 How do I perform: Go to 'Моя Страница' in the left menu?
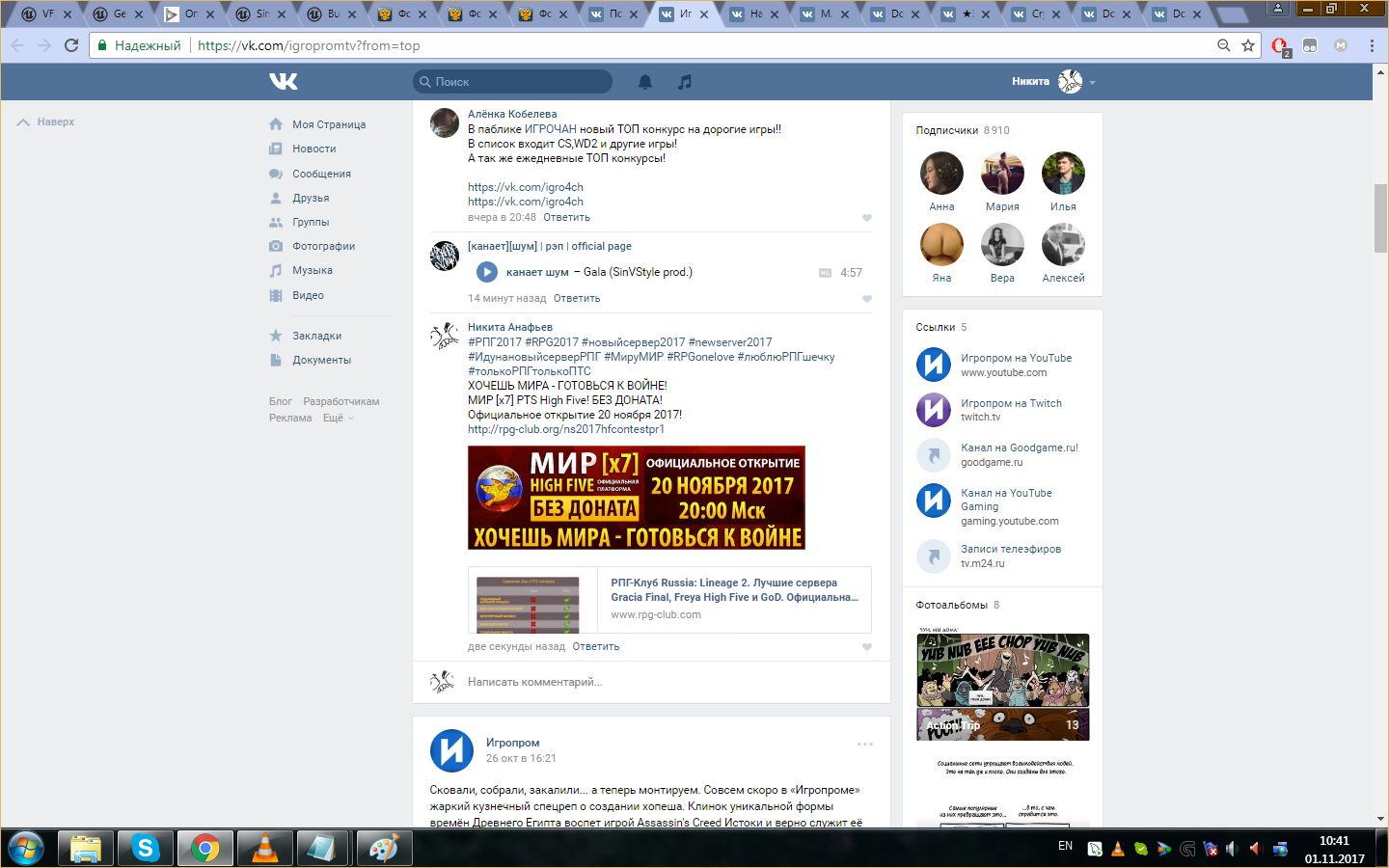[x=329, y=124]
